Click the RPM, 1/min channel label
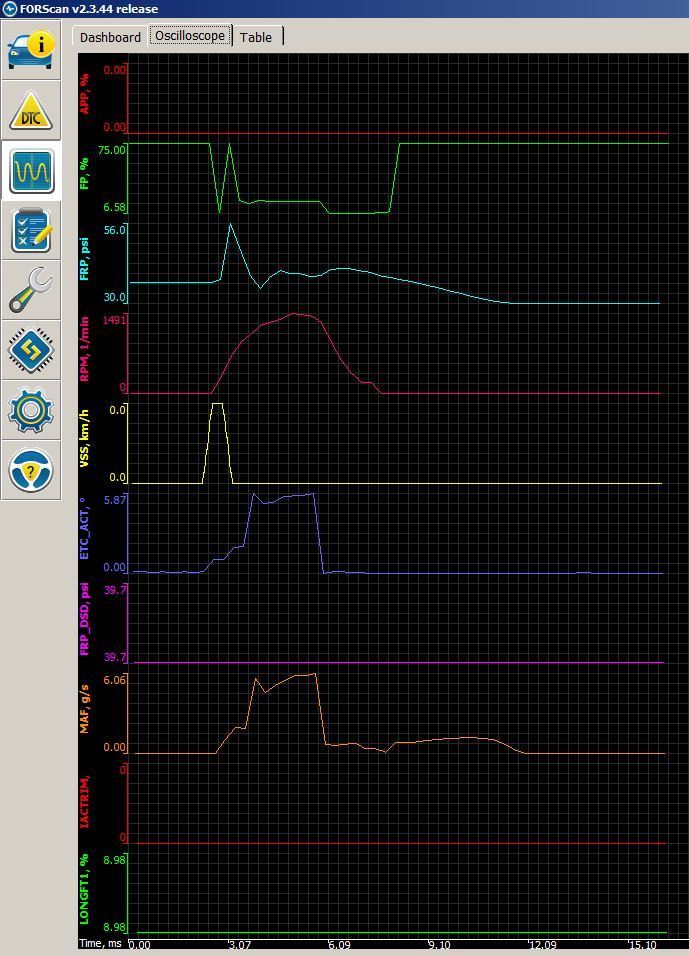The height and width of the screenshot is (956, 689). [x=84, y=354]
